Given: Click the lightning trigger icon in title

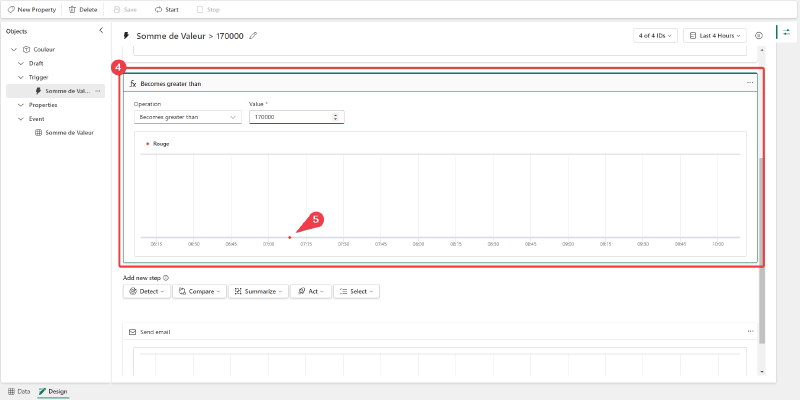Looking at the screenshot, I should (x=127, y=36).
